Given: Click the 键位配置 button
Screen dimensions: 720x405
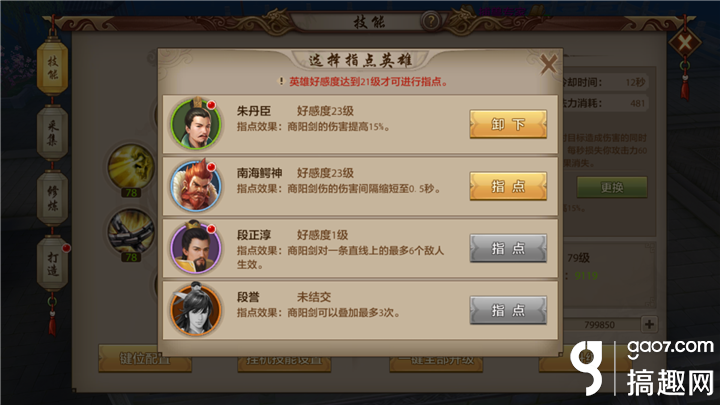Looking at the screenshot, I should (x=145, y=359).
